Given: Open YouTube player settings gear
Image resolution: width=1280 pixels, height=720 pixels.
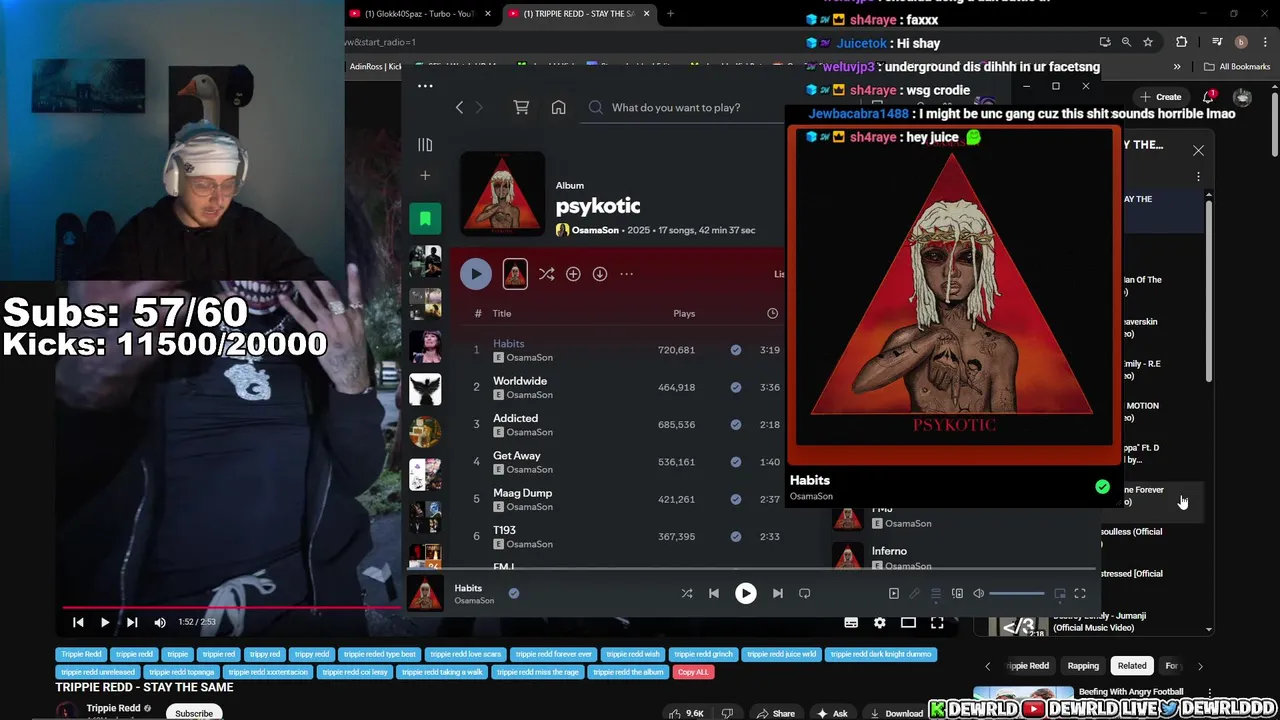Looking at the screenshot, I should point(880,622).
